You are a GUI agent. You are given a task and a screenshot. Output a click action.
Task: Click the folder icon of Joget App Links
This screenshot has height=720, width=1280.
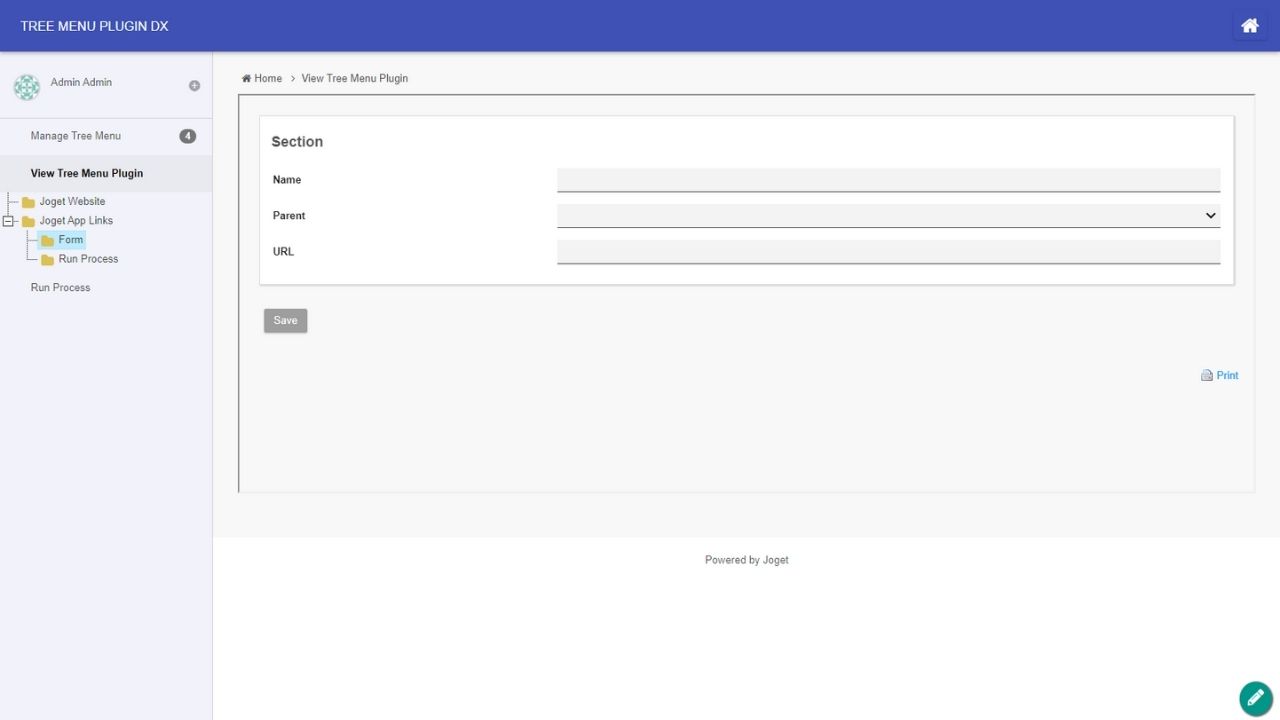28,221
